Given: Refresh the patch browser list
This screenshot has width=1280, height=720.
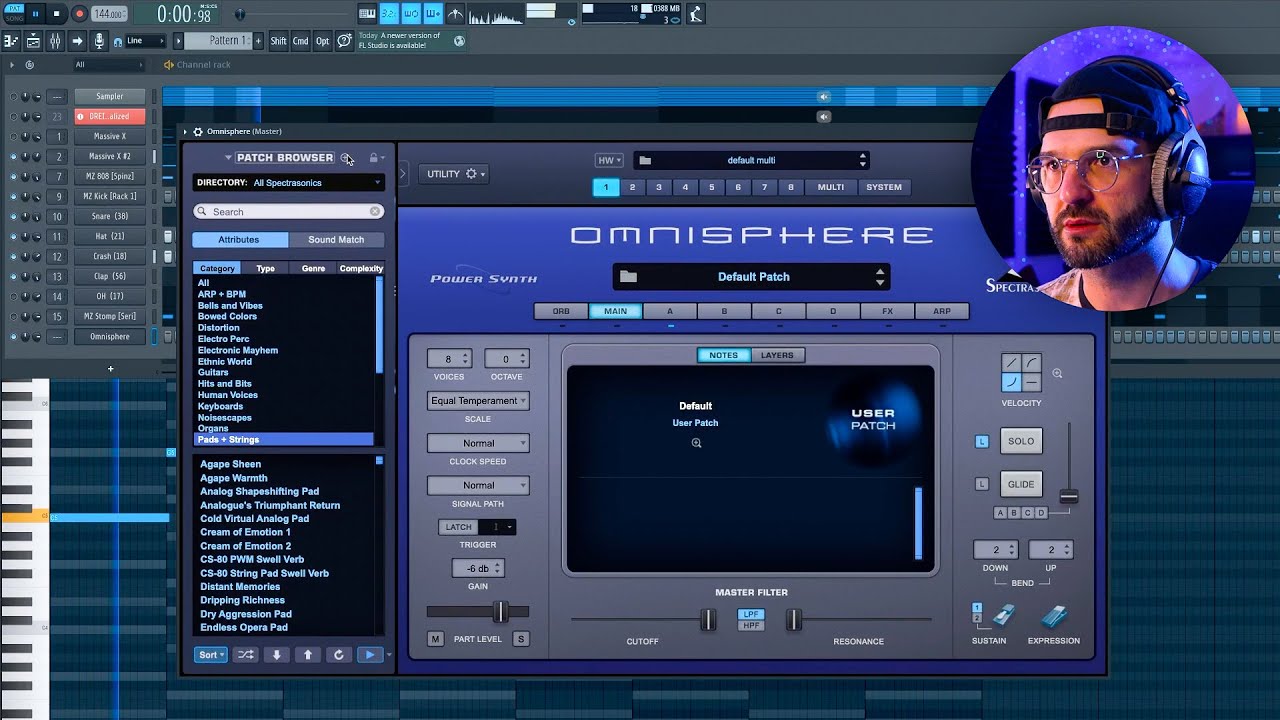Looking at the screenshot, I should pyautogui.click(x=339, y=655).
